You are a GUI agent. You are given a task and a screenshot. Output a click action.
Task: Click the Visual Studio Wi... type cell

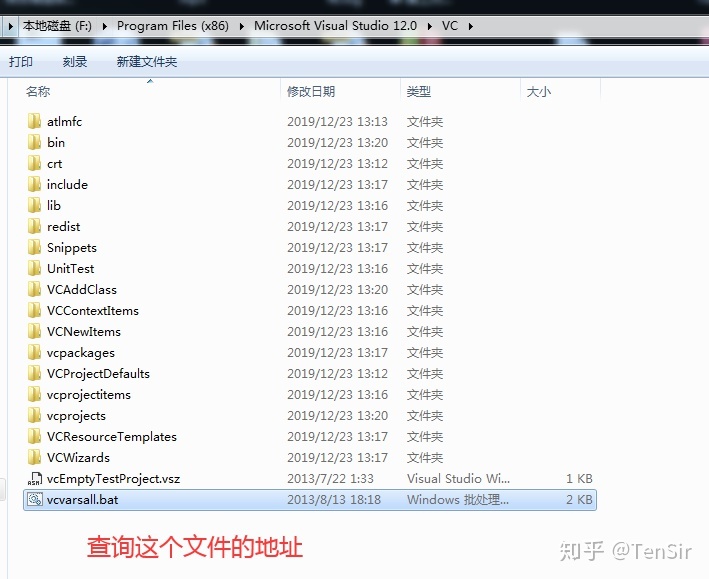click(458, 479)
